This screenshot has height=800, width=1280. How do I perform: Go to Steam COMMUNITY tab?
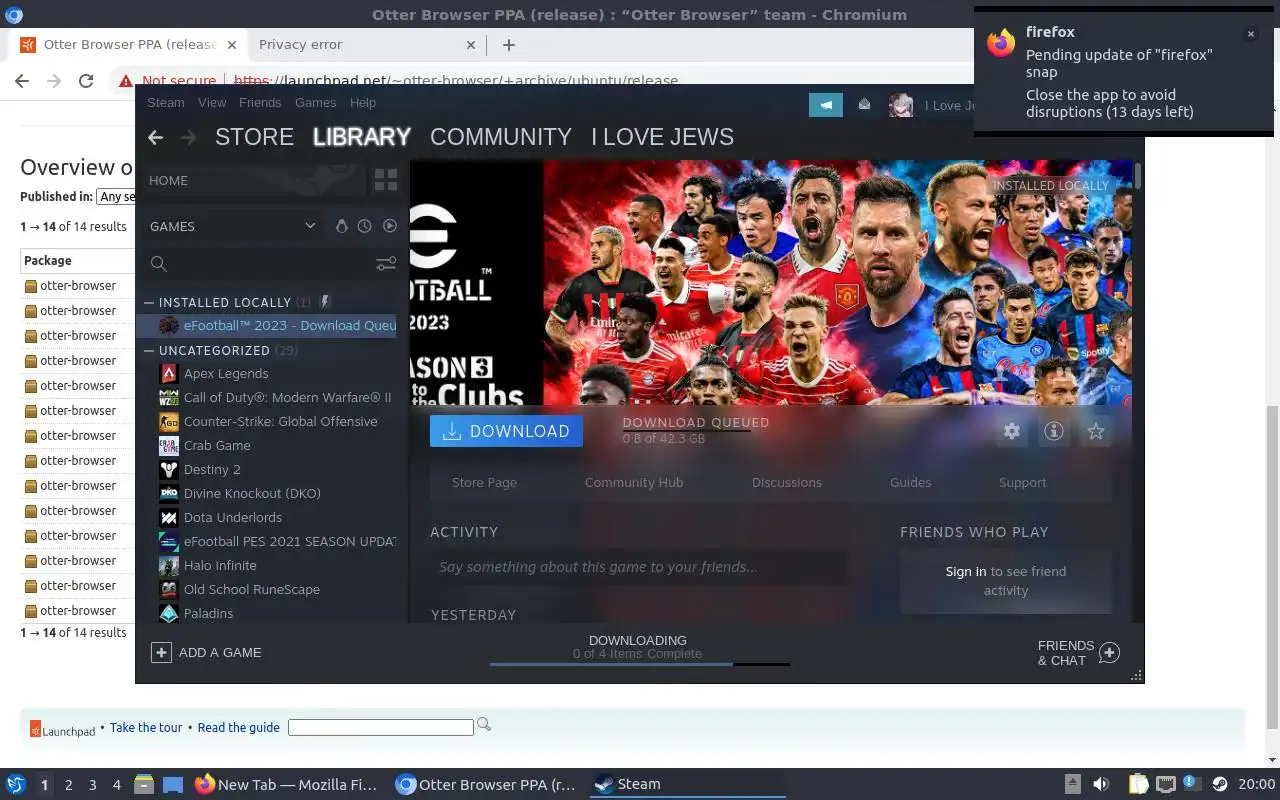click(x=501, y=137)
